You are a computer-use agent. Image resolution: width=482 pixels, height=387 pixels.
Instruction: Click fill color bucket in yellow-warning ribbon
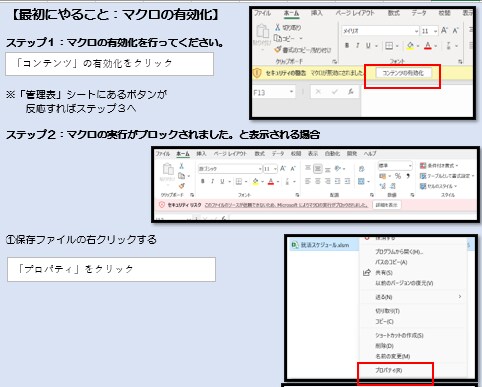click(x=410, y=46)
